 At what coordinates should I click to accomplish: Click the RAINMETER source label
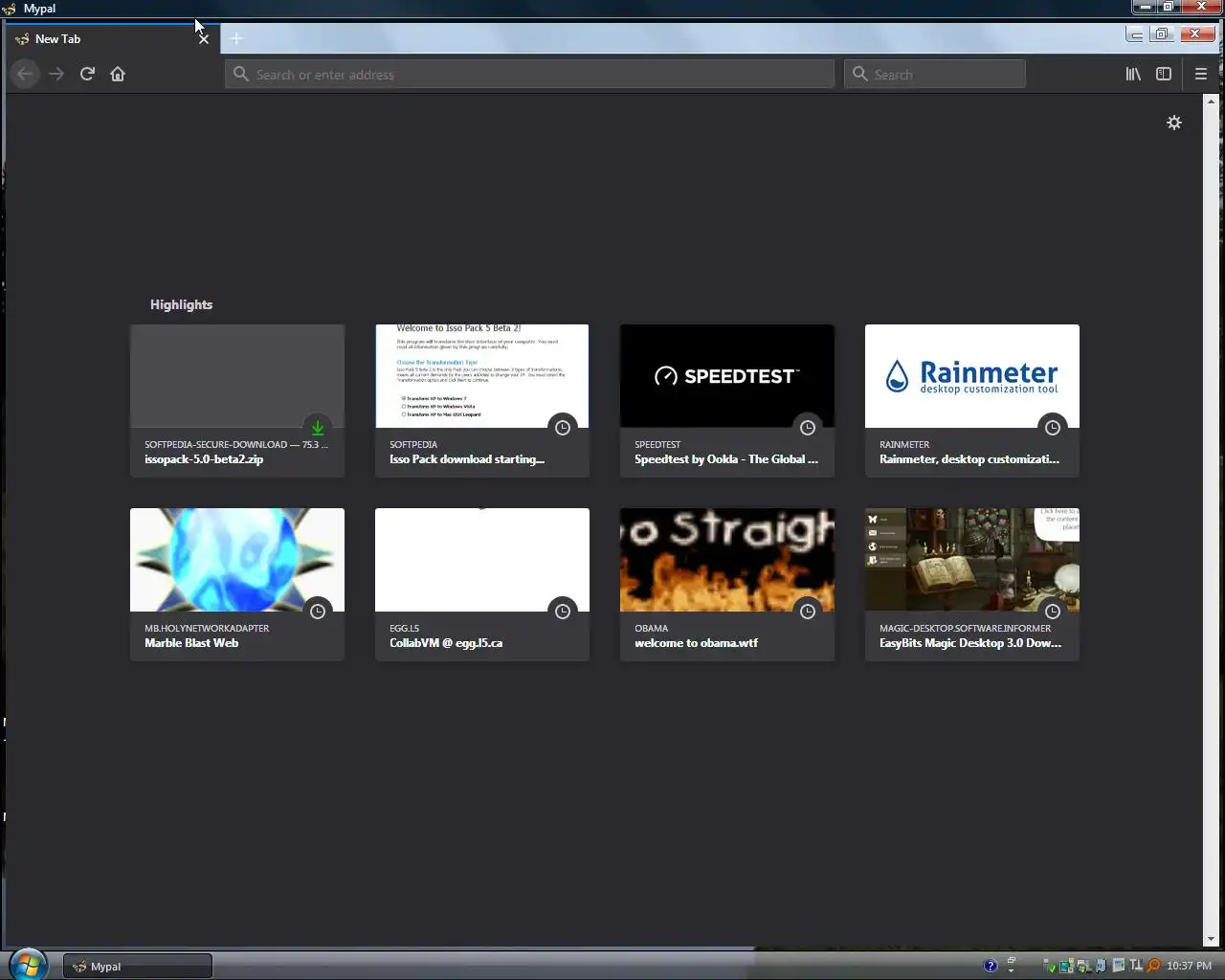[x=904, y=444]
